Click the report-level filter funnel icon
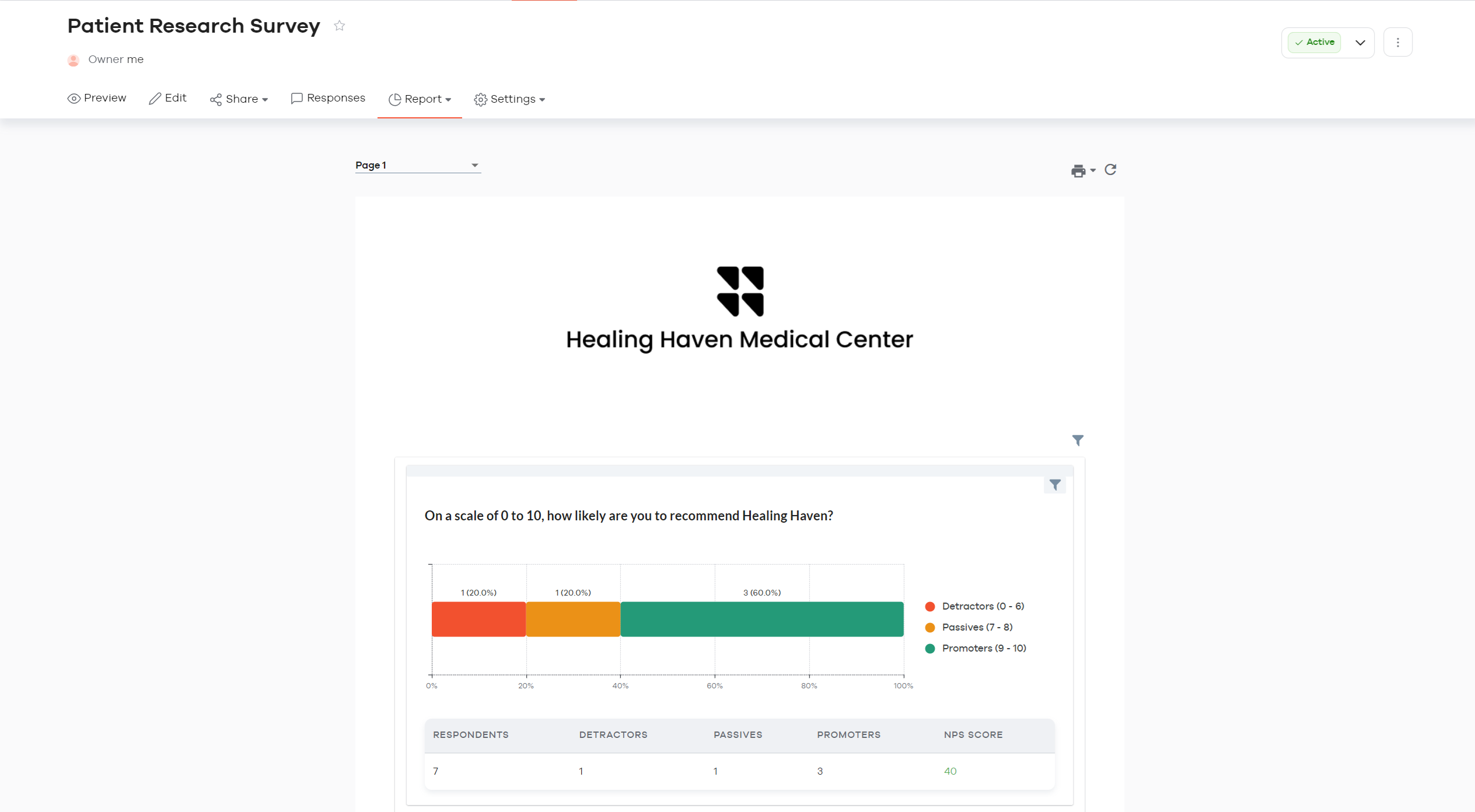 click(1078, 440)
